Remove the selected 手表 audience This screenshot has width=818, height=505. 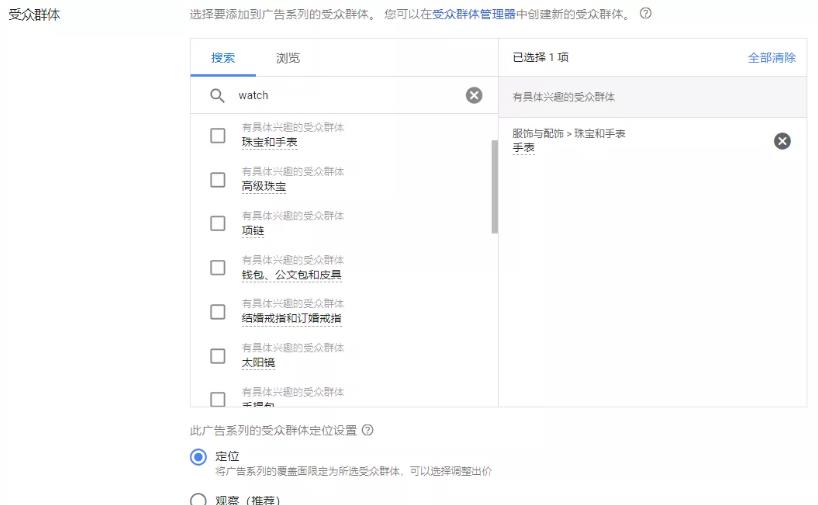click(782, 141)
